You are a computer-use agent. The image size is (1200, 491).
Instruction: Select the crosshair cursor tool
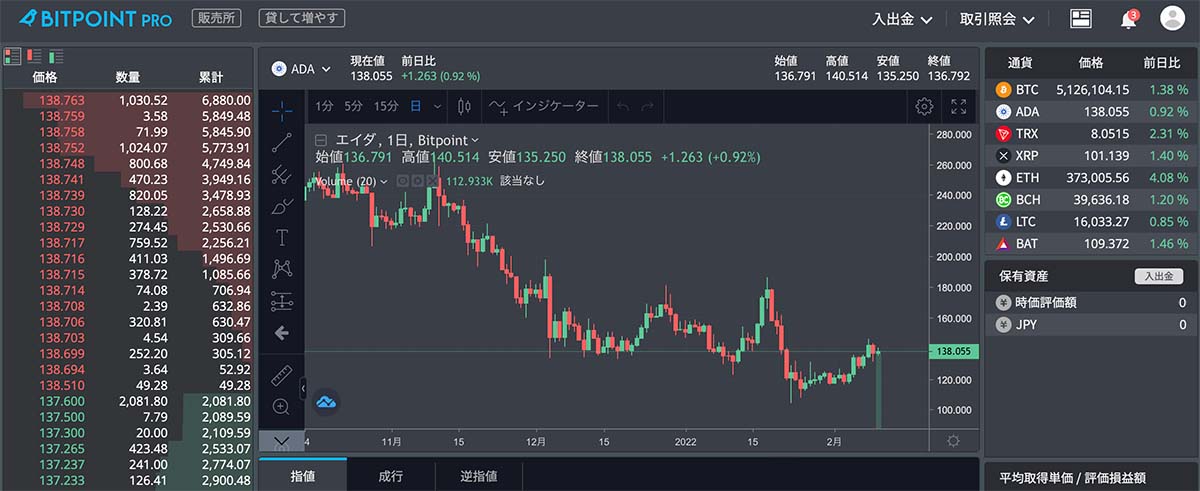[x=282, y=109]
